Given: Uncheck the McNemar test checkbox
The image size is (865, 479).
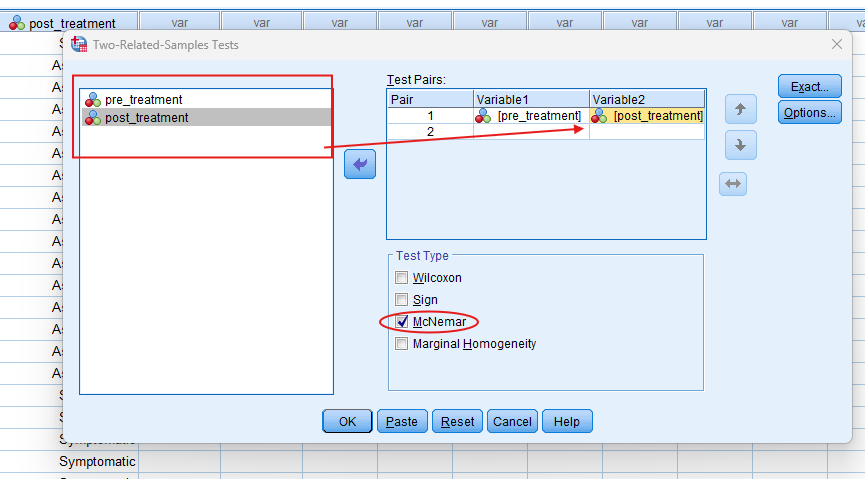Looking at the screenshot, I should (402, 322).
